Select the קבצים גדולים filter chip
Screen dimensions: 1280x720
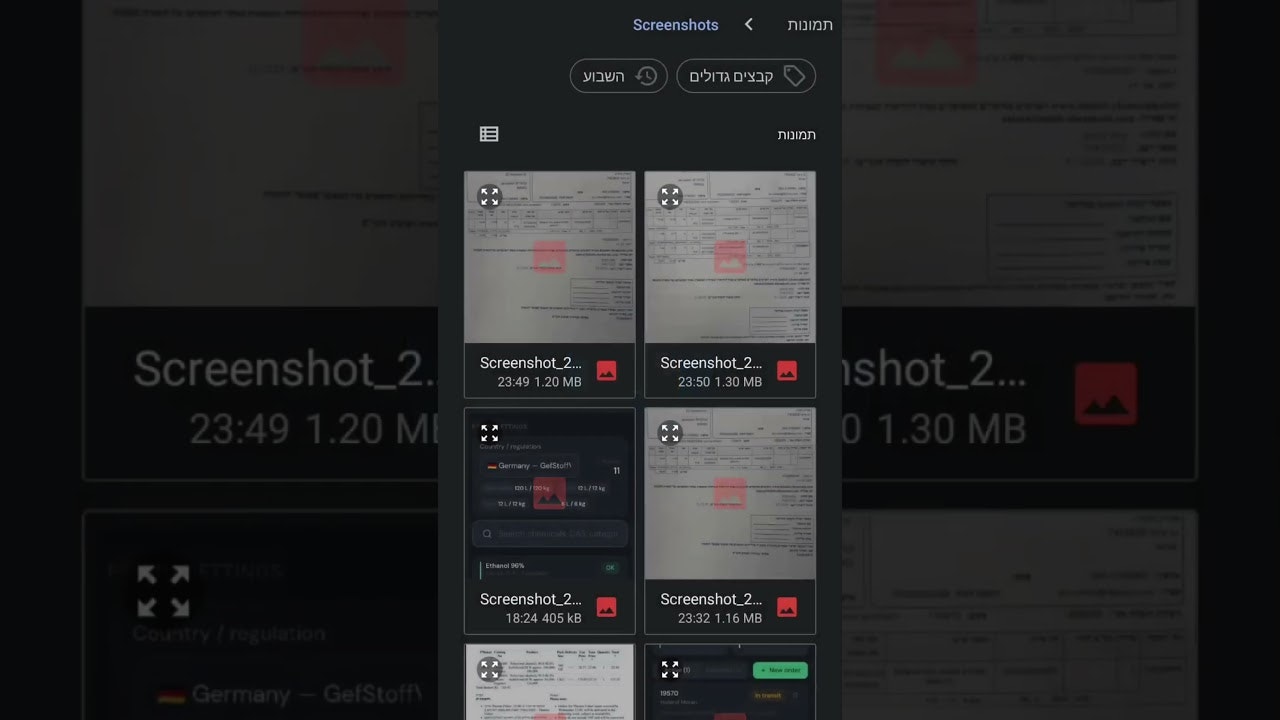click(x=746, y=76)
